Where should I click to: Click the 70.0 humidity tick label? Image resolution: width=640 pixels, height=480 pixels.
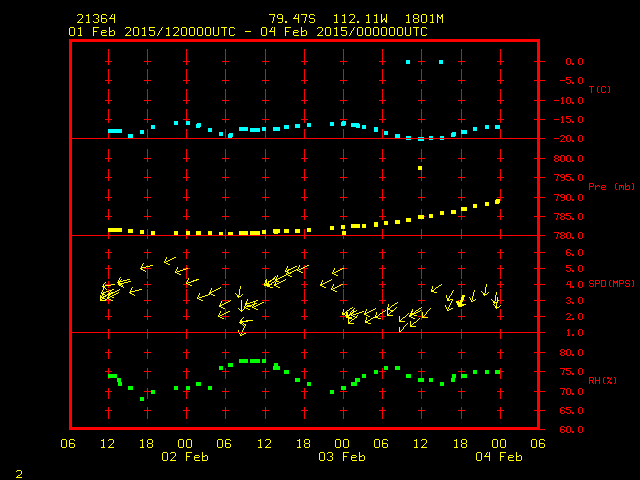[571, 392]
